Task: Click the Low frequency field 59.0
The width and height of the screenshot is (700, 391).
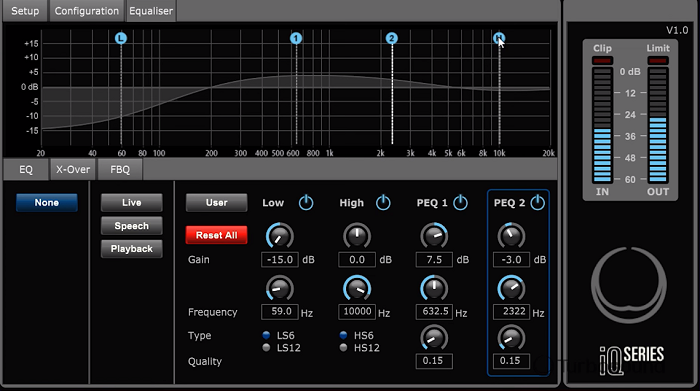Action: (x=280, y=312)
